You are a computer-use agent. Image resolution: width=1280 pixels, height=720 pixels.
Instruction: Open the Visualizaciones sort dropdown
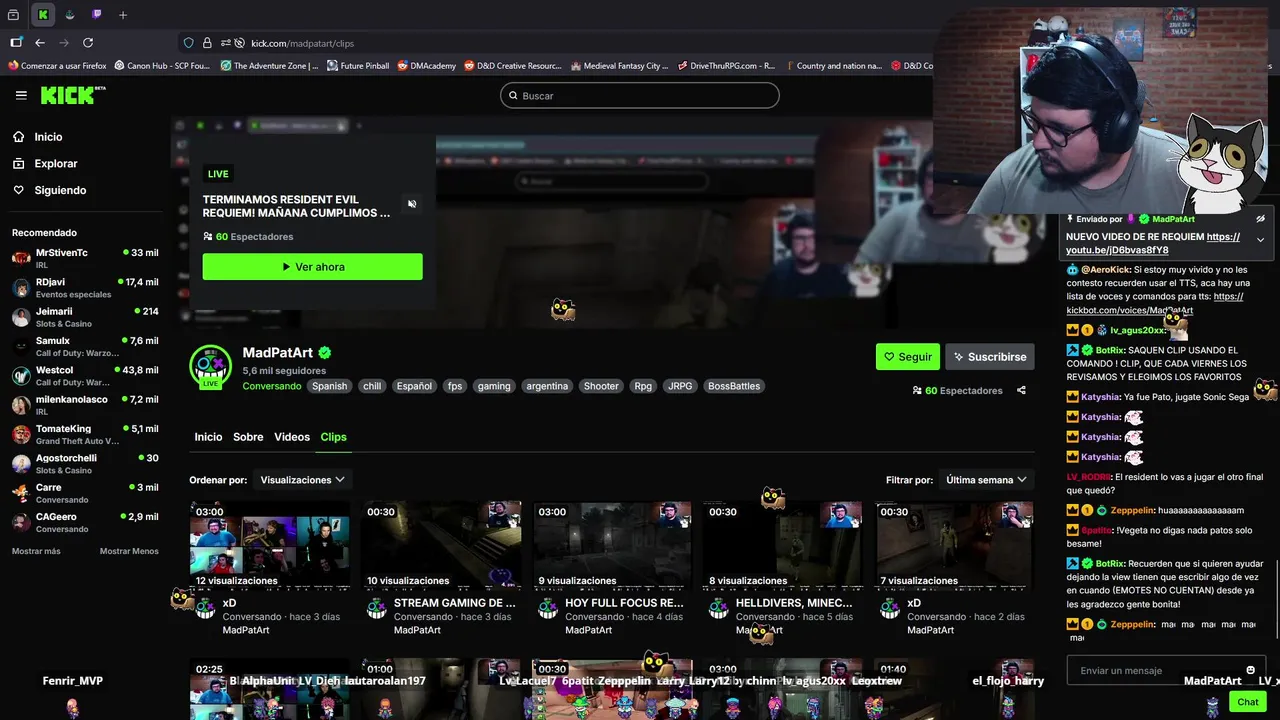302,480
